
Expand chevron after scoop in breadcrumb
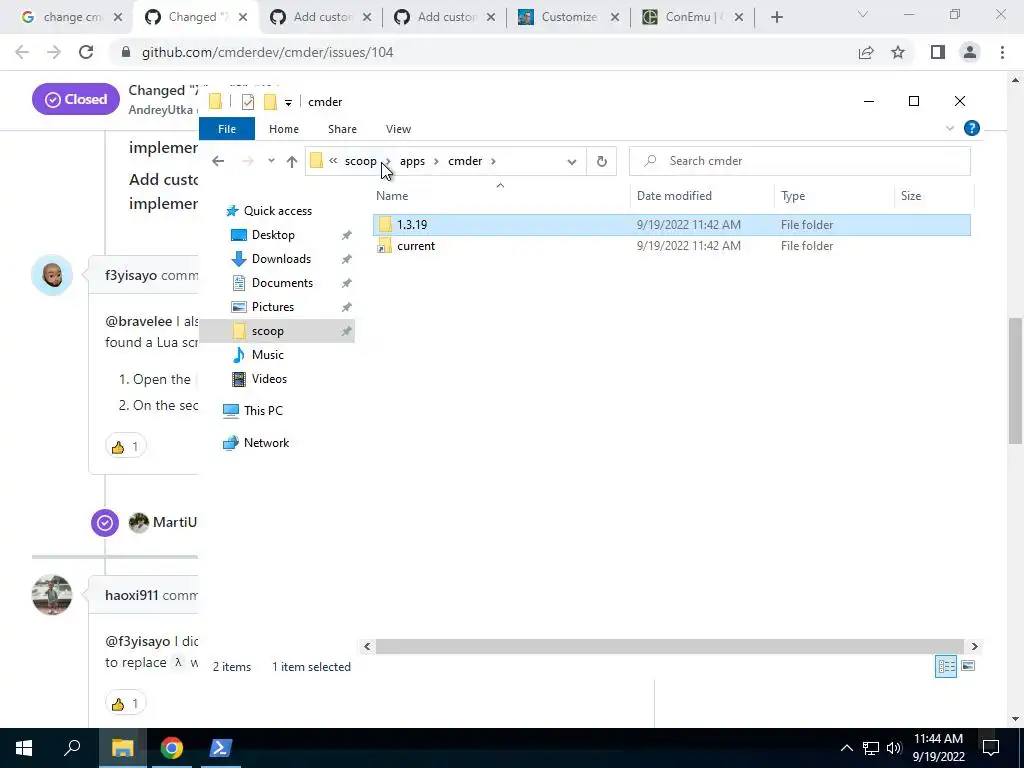[388, 161]
